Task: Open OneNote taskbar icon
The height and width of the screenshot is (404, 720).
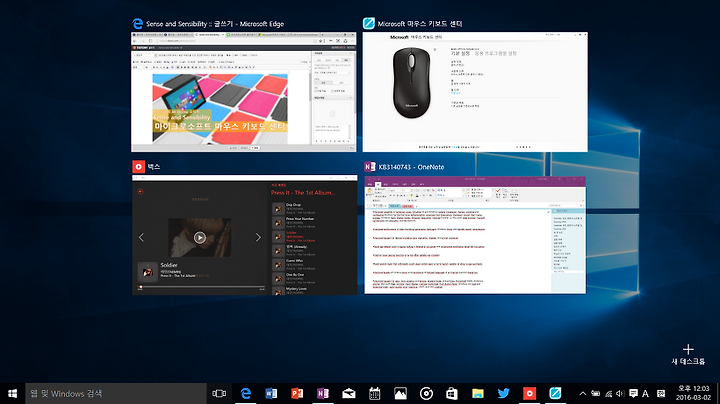Action: point(323,393)
